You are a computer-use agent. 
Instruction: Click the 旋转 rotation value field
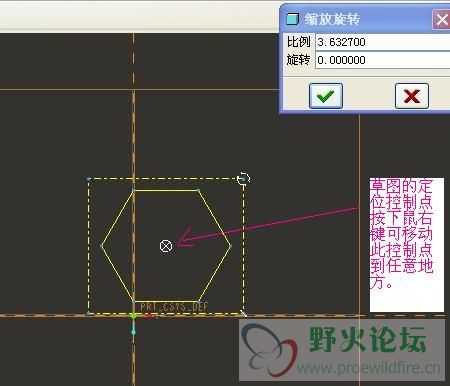[383, 60]
